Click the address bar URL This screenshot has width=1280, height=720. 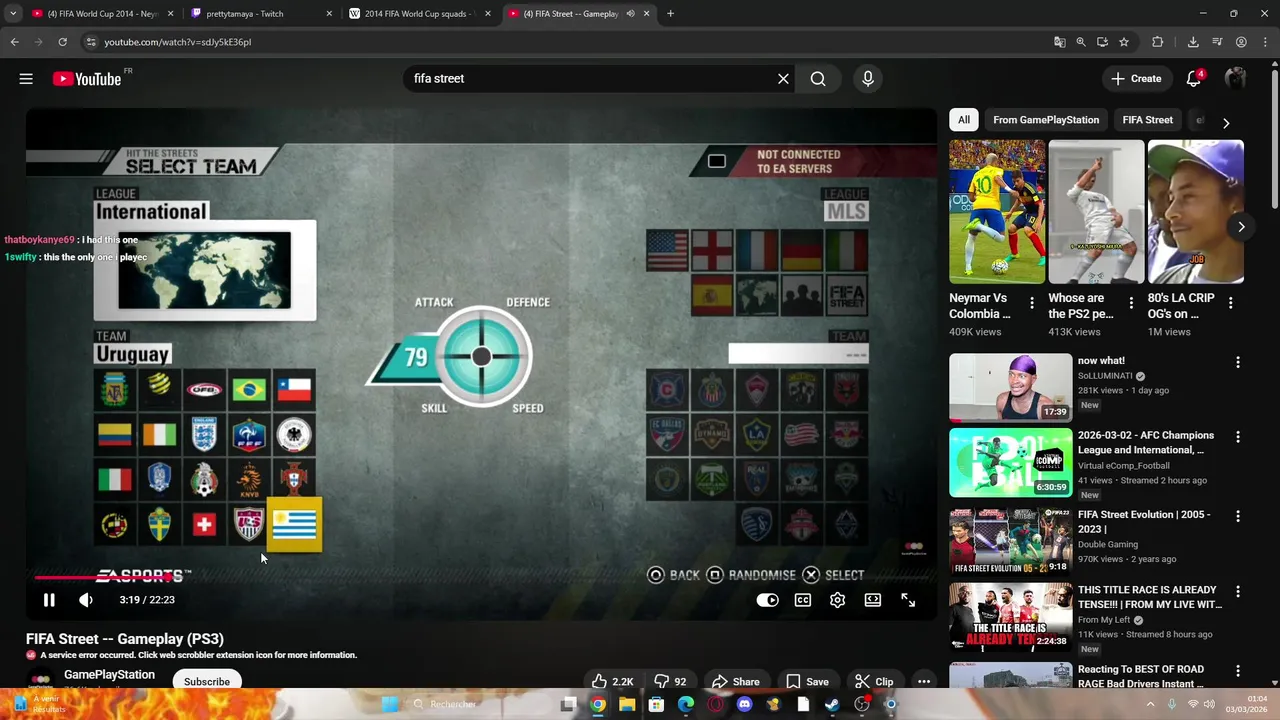coord(178,42)
